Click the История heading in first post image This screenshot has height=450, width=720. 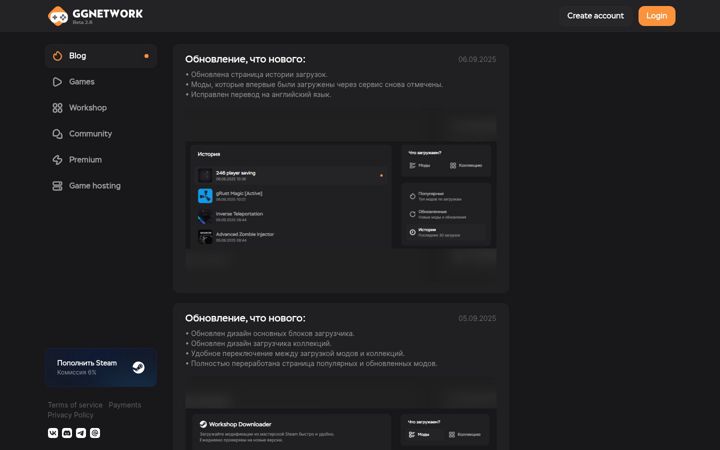point(209,154)
